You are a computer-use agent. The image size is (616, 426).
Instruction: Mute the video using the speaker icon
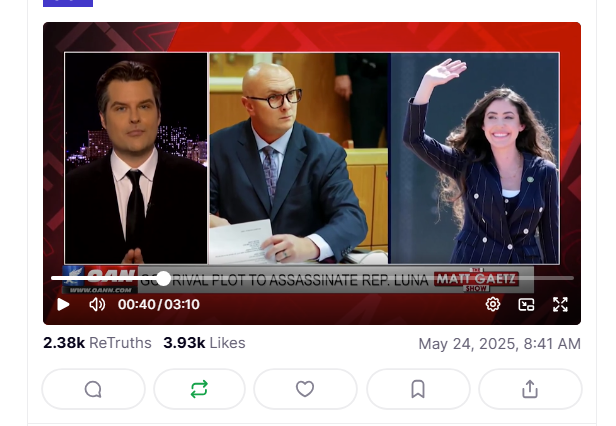(x=97, y=305)
